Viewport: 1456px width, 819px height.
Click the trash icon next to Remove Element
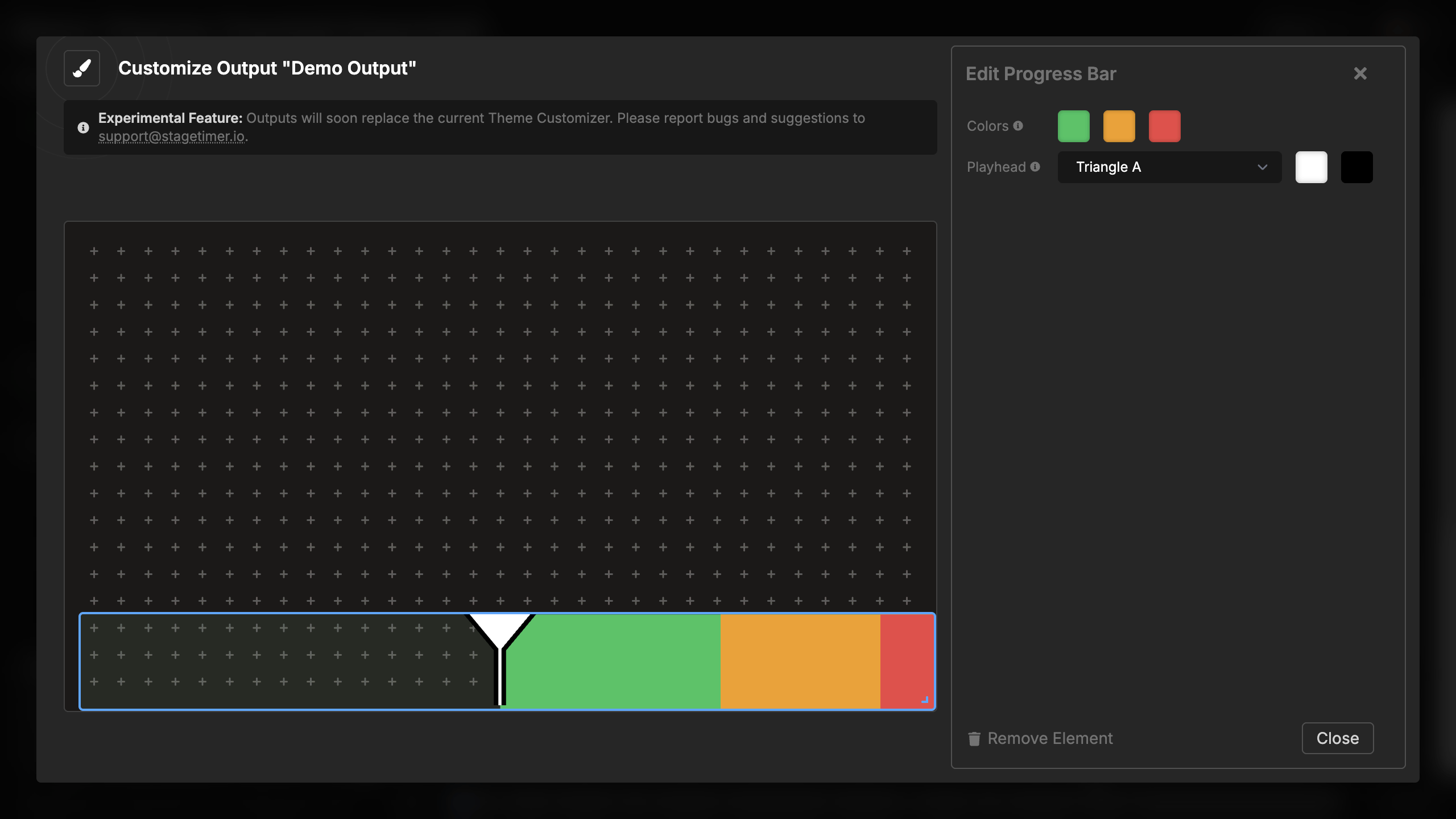(975, 738)
